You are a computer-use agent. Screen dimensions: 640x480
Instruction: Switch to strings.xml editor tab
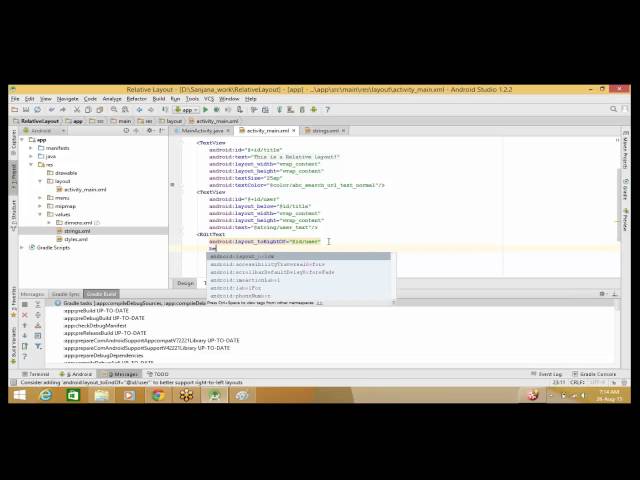(x=325, y=131)
